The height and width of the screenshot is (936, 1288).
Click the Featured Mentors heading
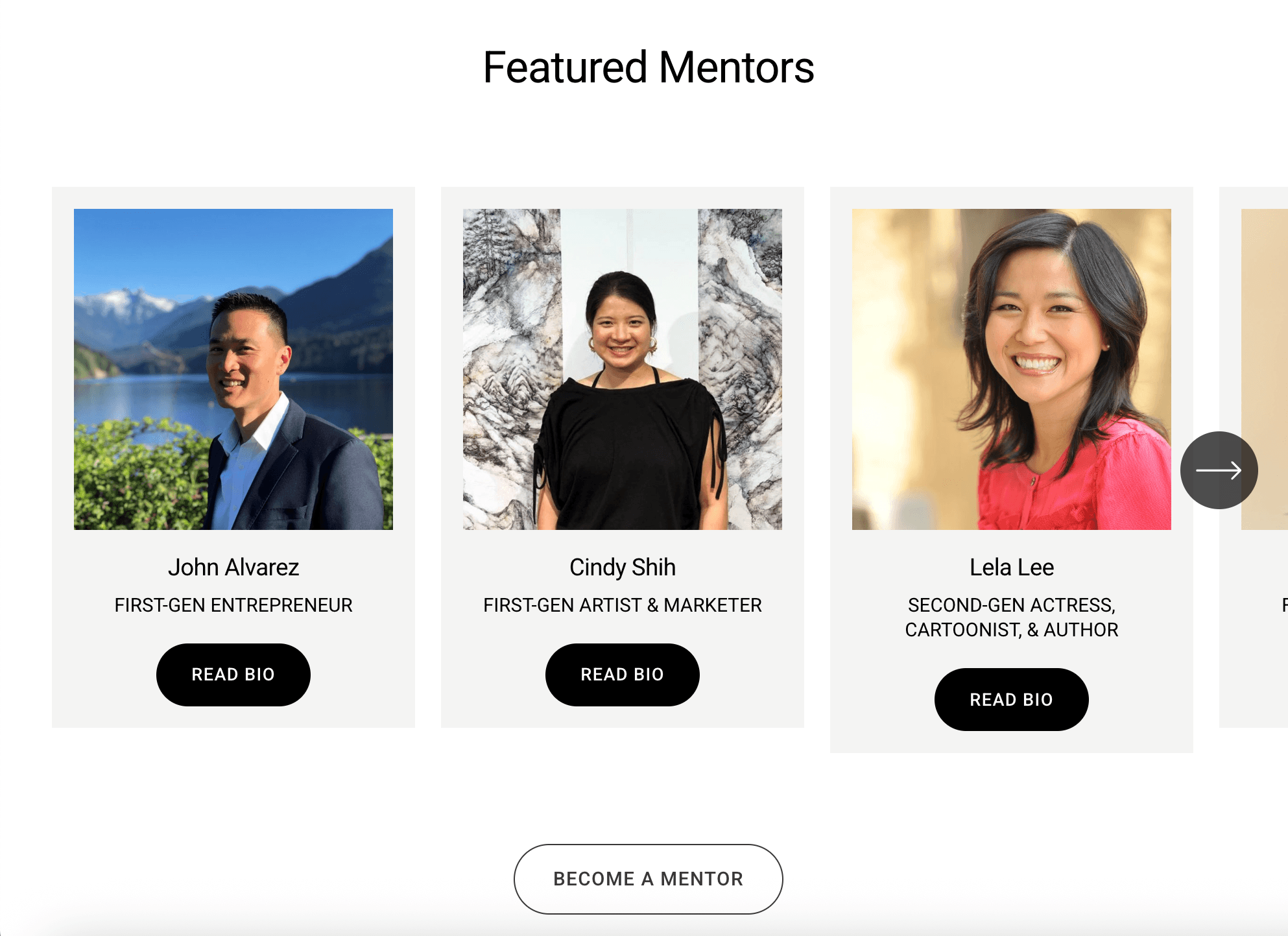pyautogui.click(x=649, y=67)
